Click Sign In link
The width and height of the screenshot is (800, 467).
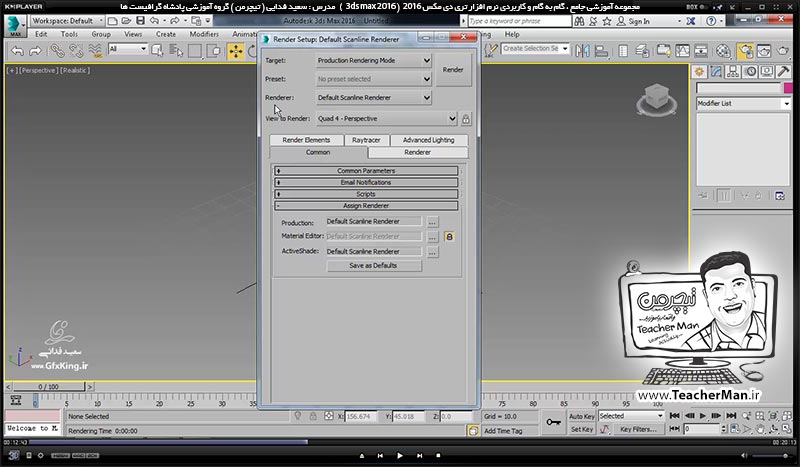[x=639, y=21]
